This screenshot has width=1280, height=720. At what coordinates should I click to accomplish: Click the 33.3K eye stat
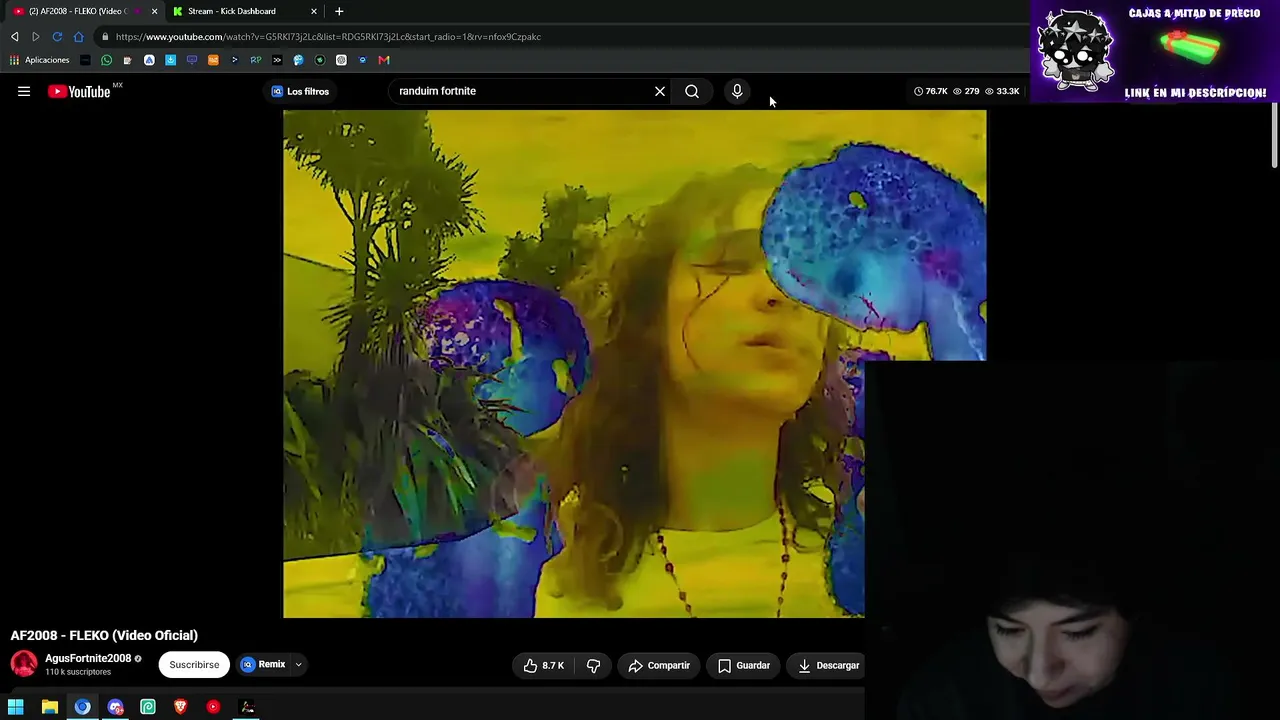click(x=1001, y=91)
